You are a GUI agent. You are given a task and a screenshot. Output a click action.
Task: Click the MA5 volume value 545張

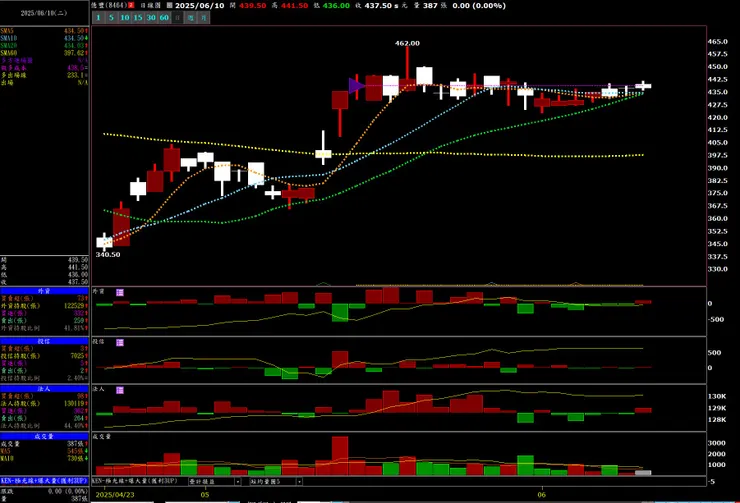(76, 451)
